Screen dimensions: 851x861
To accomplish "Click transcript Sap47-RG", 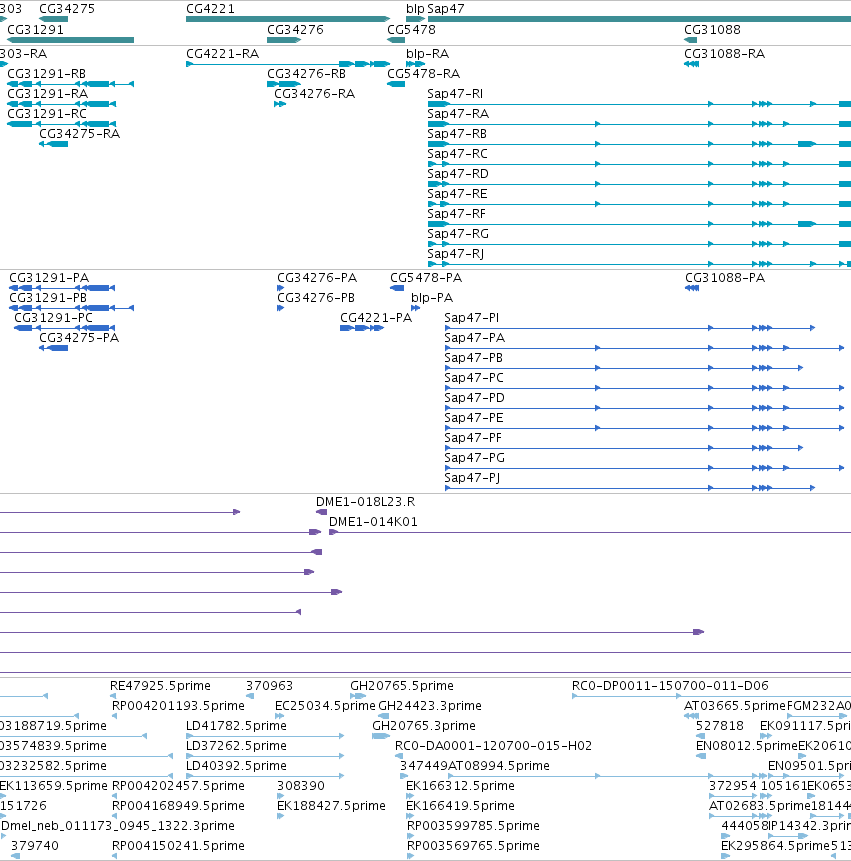I will click(458, 234).
